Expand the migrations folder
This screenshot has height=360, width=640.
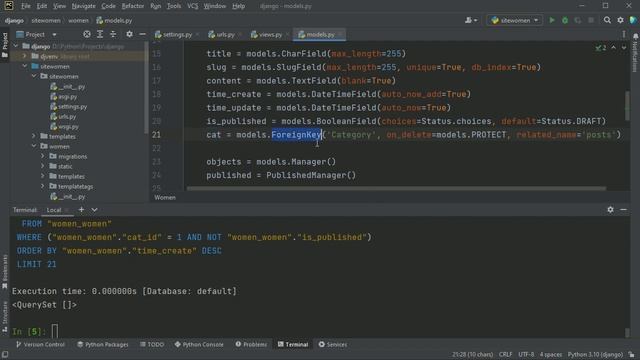tap(42, 156)
